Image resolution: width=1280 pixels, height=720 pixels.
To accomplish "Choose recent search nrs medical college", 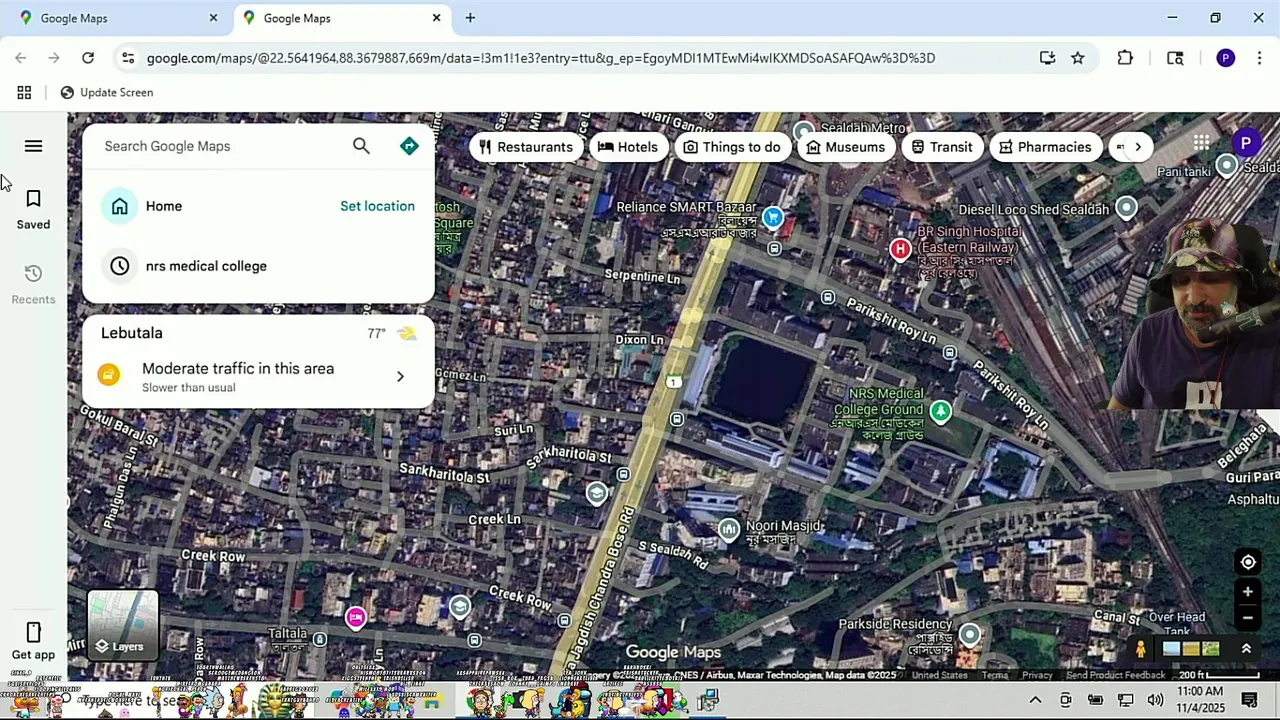I will (258, 266).
